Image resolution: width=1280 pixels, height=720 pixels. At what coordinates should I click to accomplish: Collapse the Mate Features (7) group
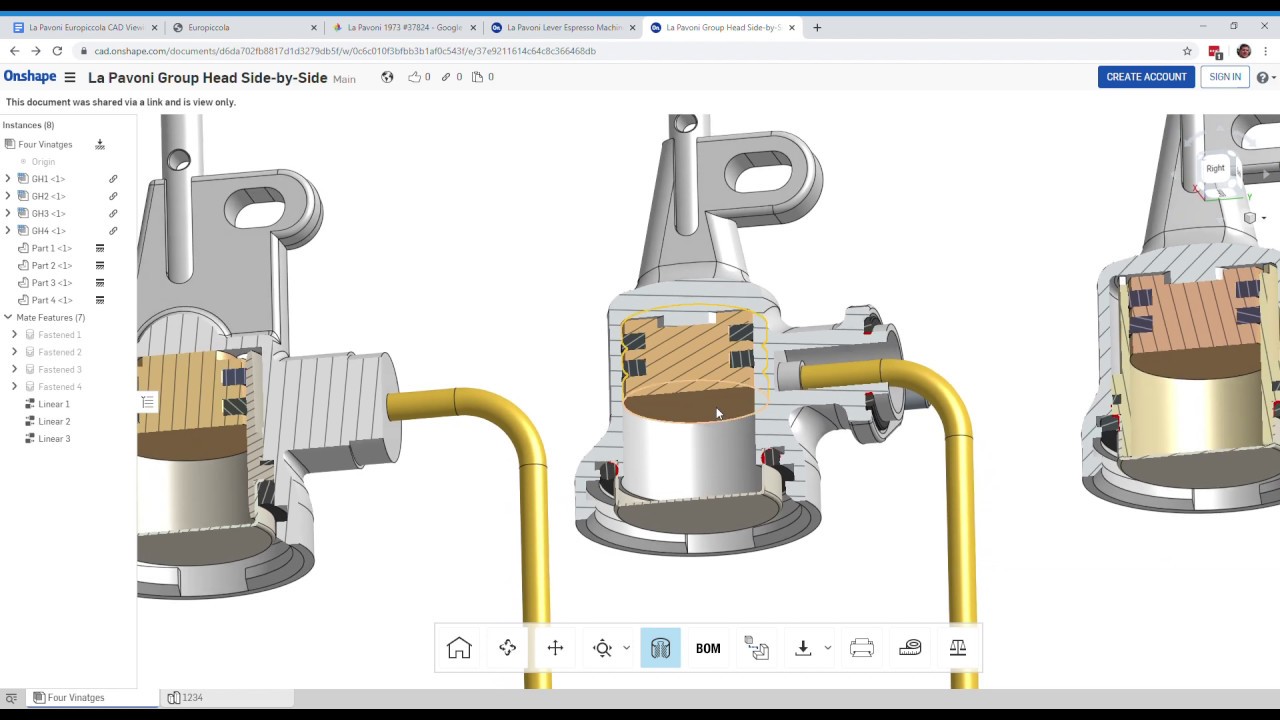[8, 317]
